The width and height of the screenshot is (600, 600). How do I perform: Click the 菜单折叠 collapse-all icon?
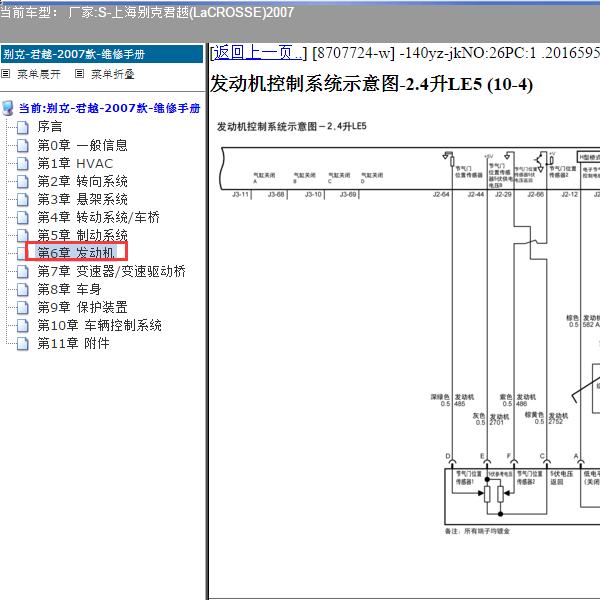80,74
